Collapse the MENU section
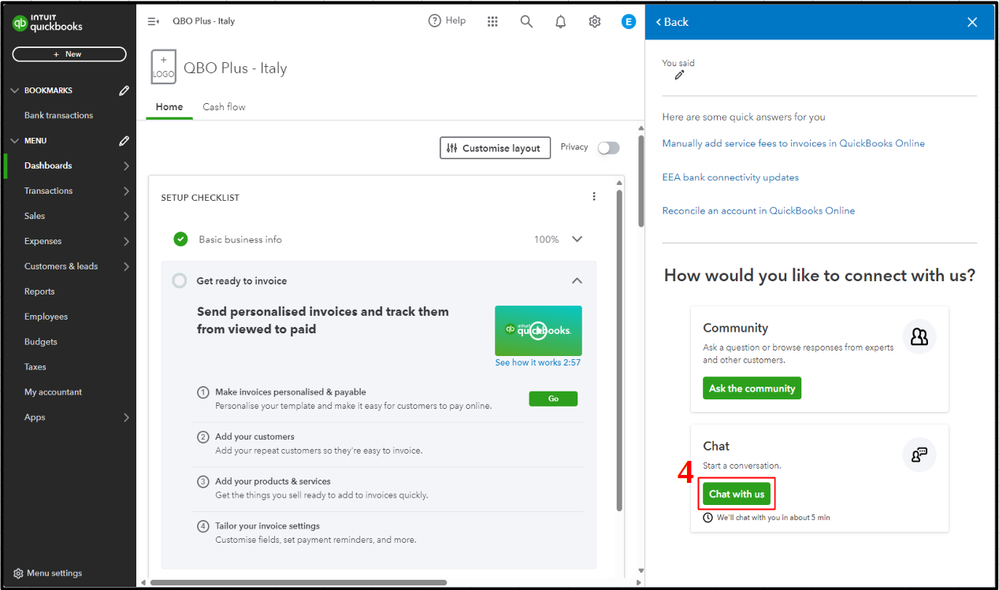 (15, 141)
